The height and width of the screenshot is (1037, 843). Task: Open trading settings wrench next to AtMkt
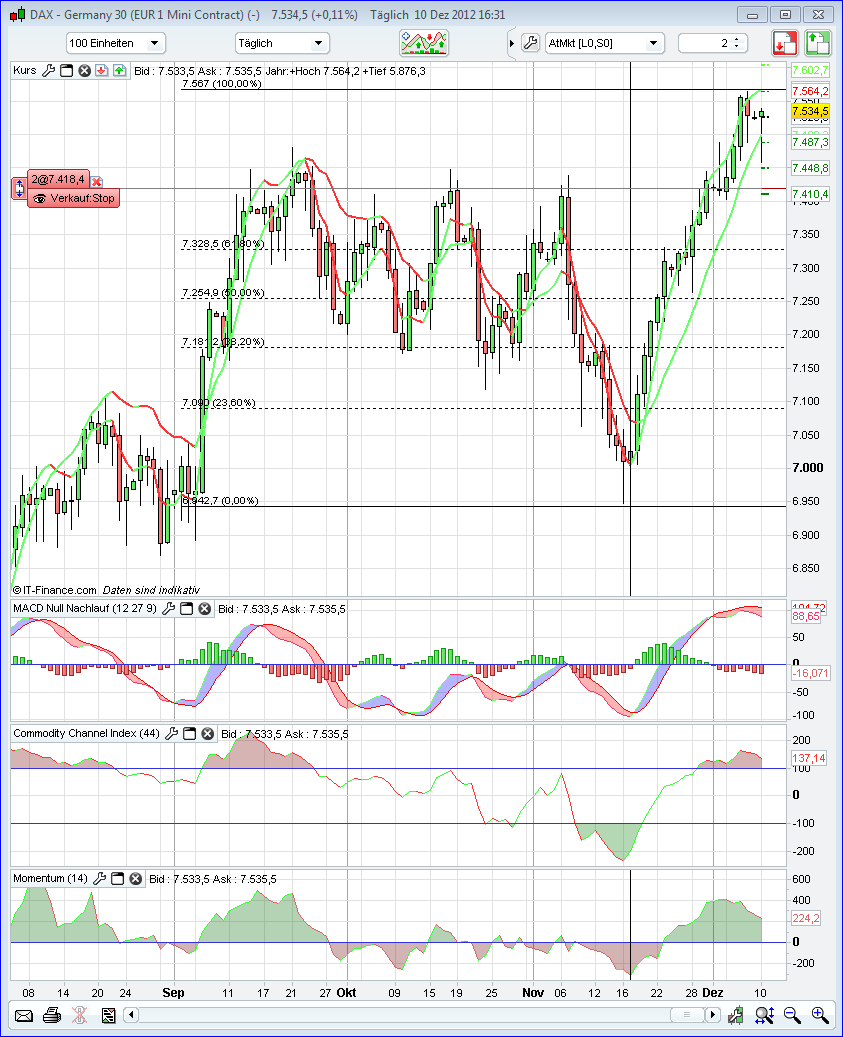(530, 43)
